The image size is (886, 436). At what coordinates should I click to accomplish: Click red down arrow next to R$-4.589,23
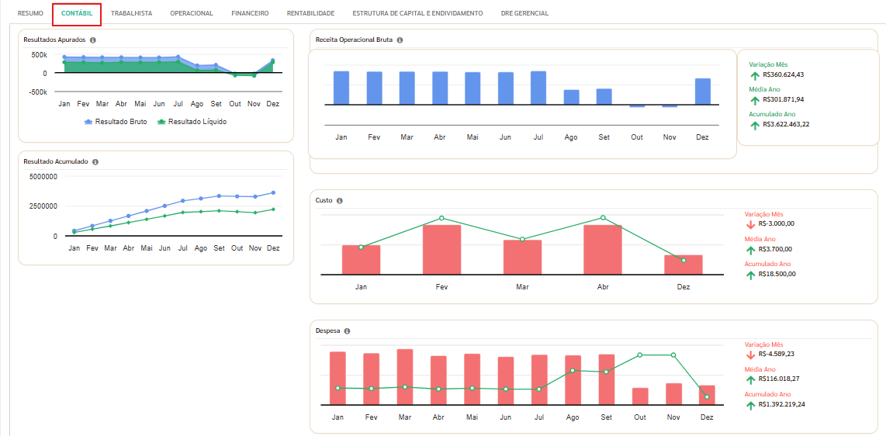coord(751,355)
